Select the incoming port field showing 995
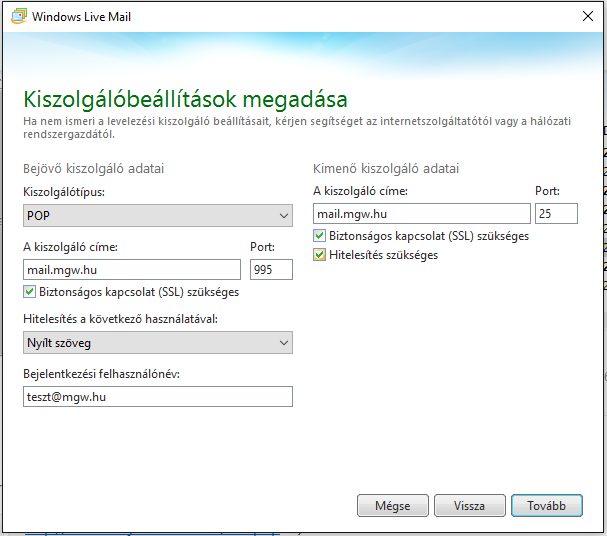This screenshot has height=536, width=607. click(x=270, y=269)
